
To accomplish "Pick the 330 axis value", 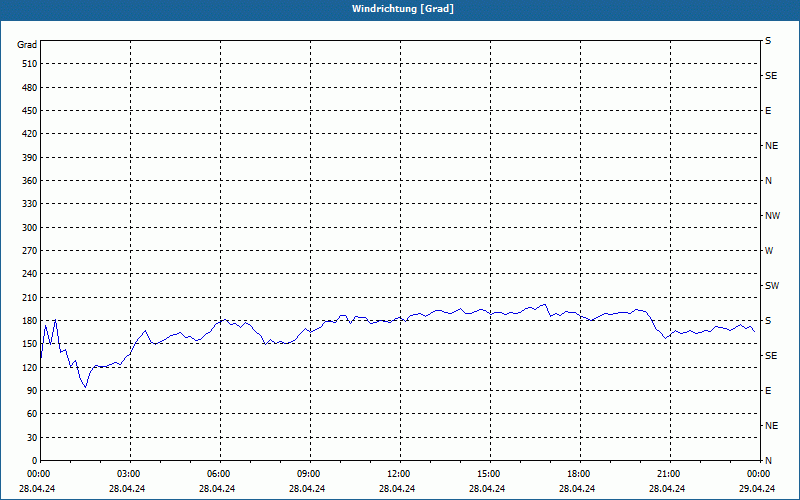I will (x=30, y=204).
